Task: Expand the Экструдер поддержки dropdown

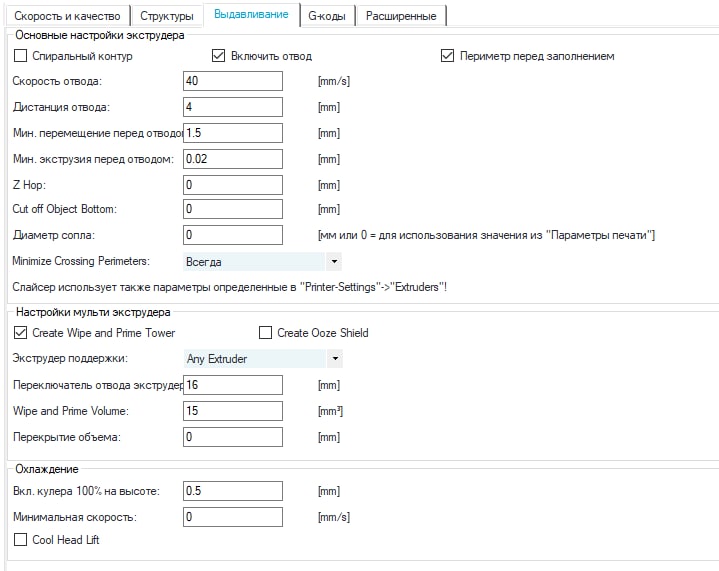Action: click(x=263, y=358)
